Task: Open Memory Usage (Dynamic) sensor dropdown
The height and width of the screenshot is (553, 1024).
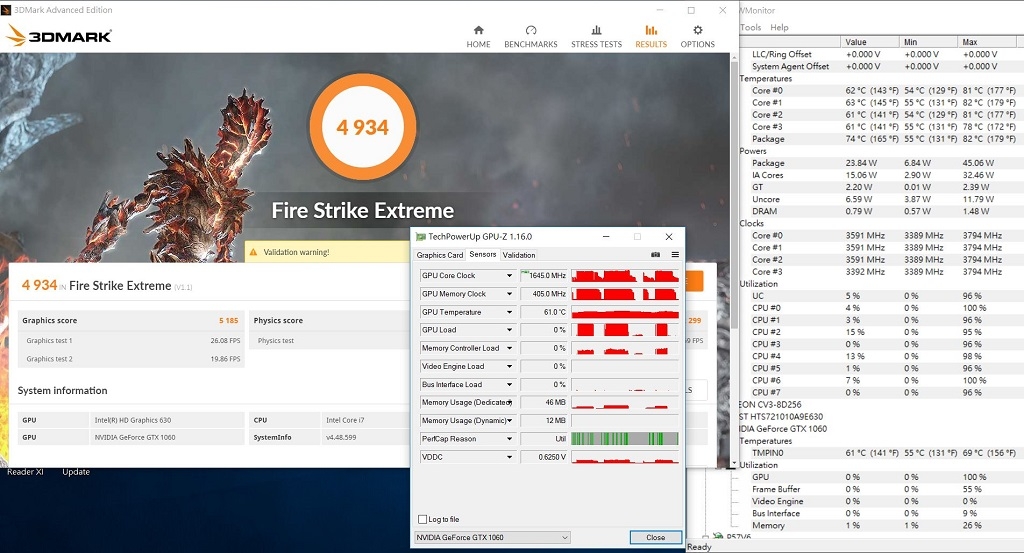Action: pos(509,420)
